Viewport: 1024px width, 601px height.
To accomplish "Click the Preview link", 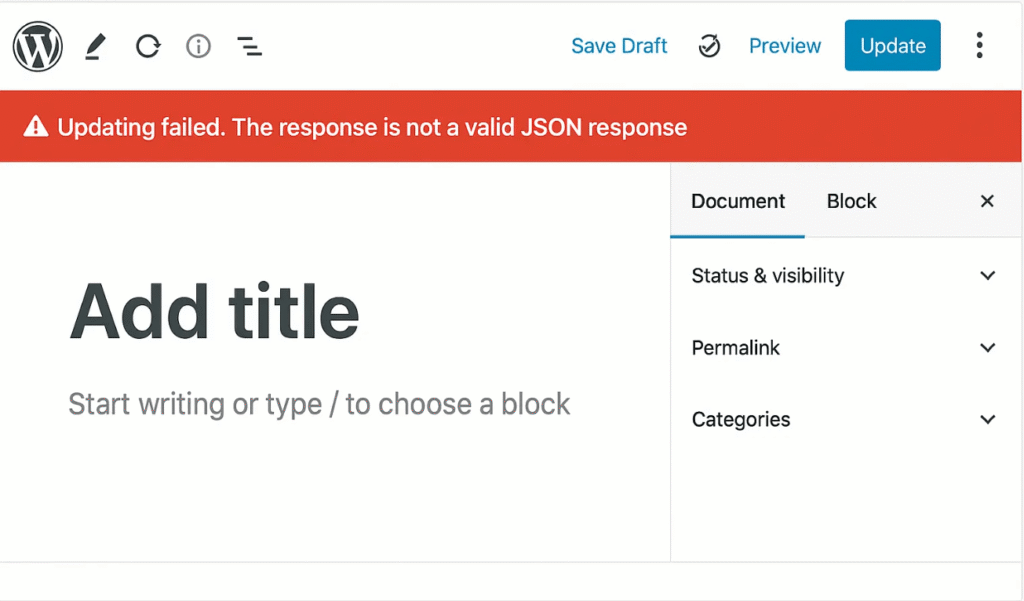I will (784, 45).
